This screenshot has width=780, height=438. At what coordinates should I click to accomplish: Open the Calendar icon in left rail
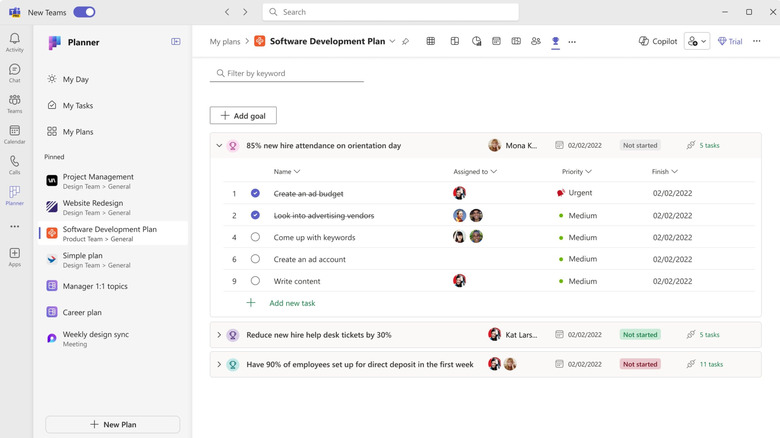14,134
